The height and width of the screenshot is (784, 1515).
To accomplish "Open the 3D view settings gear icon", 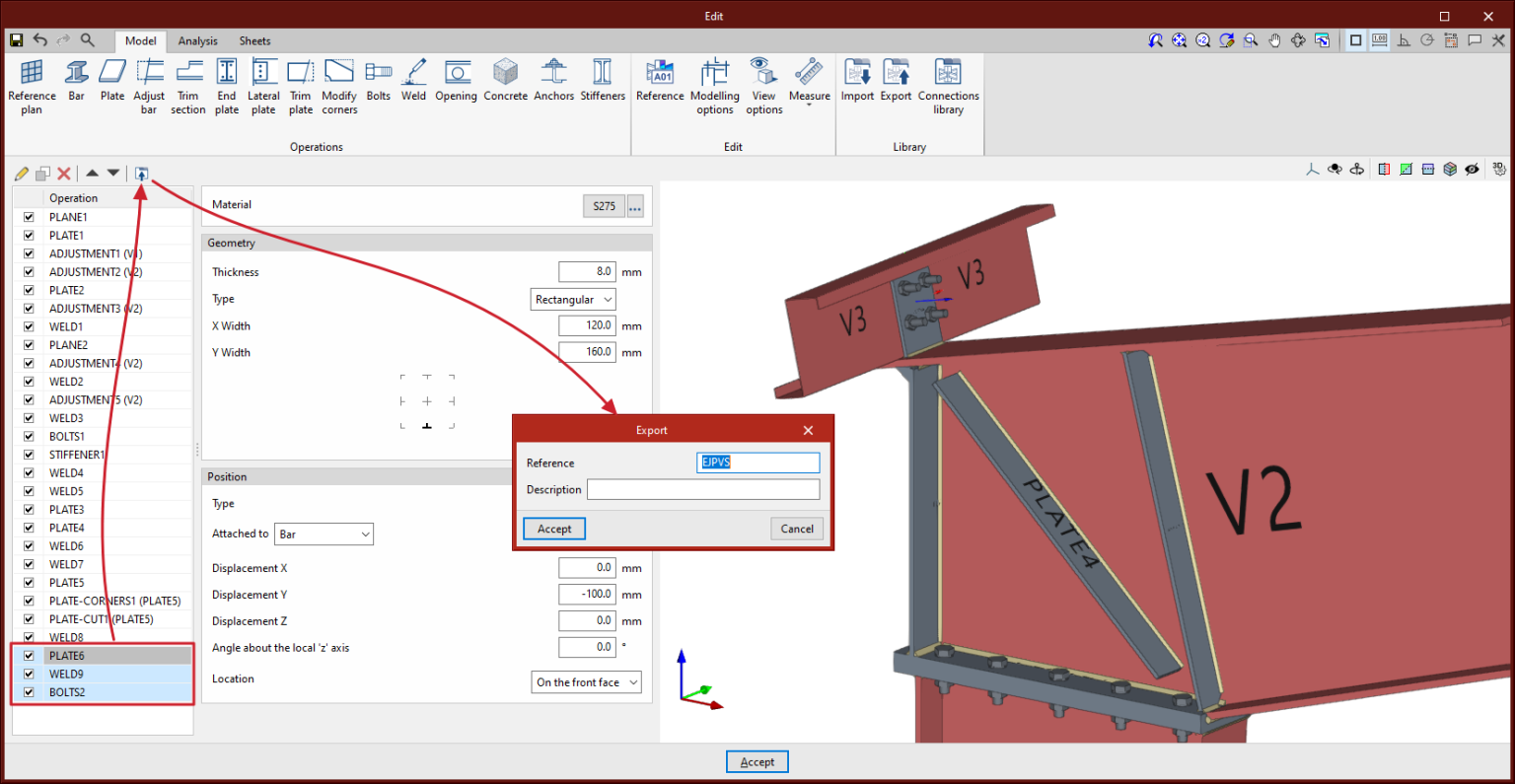I will coord(1499,170).
